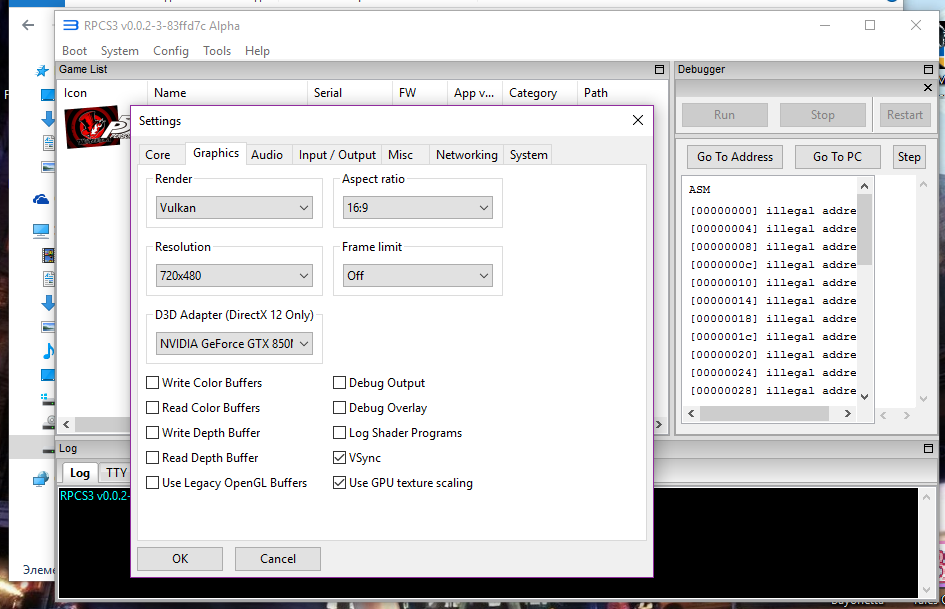
Task: Disable the VSync checkbox
Action: click(340, 458)
